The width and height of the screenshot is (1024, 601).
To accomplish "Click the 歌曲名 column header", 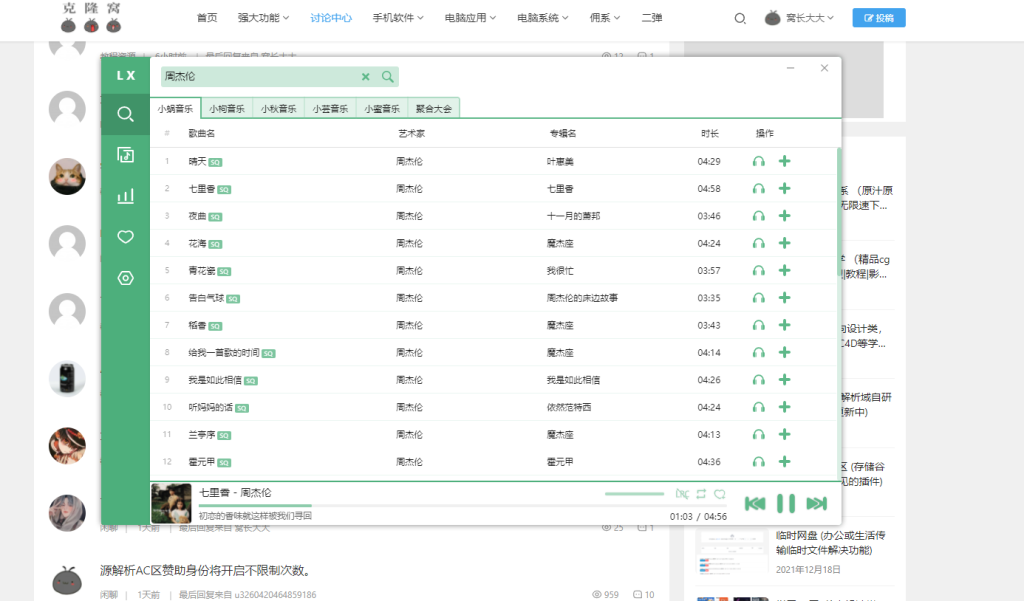I will pyautogui.click(x=202, y=133).
